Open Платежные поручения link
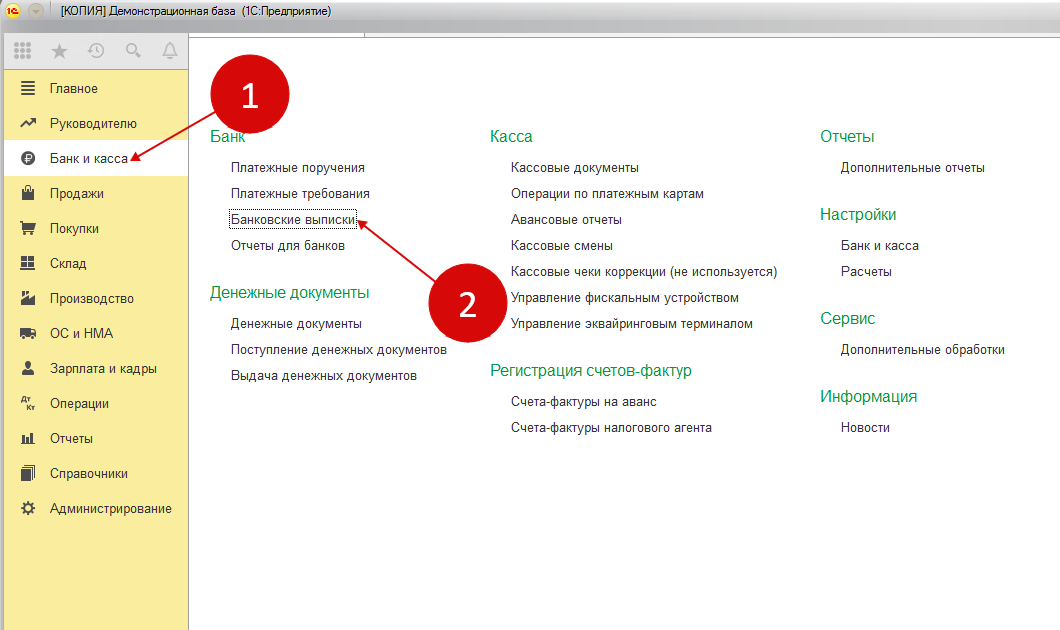Viewport: 1060px width, 630px height. click(x=297, y=168)
